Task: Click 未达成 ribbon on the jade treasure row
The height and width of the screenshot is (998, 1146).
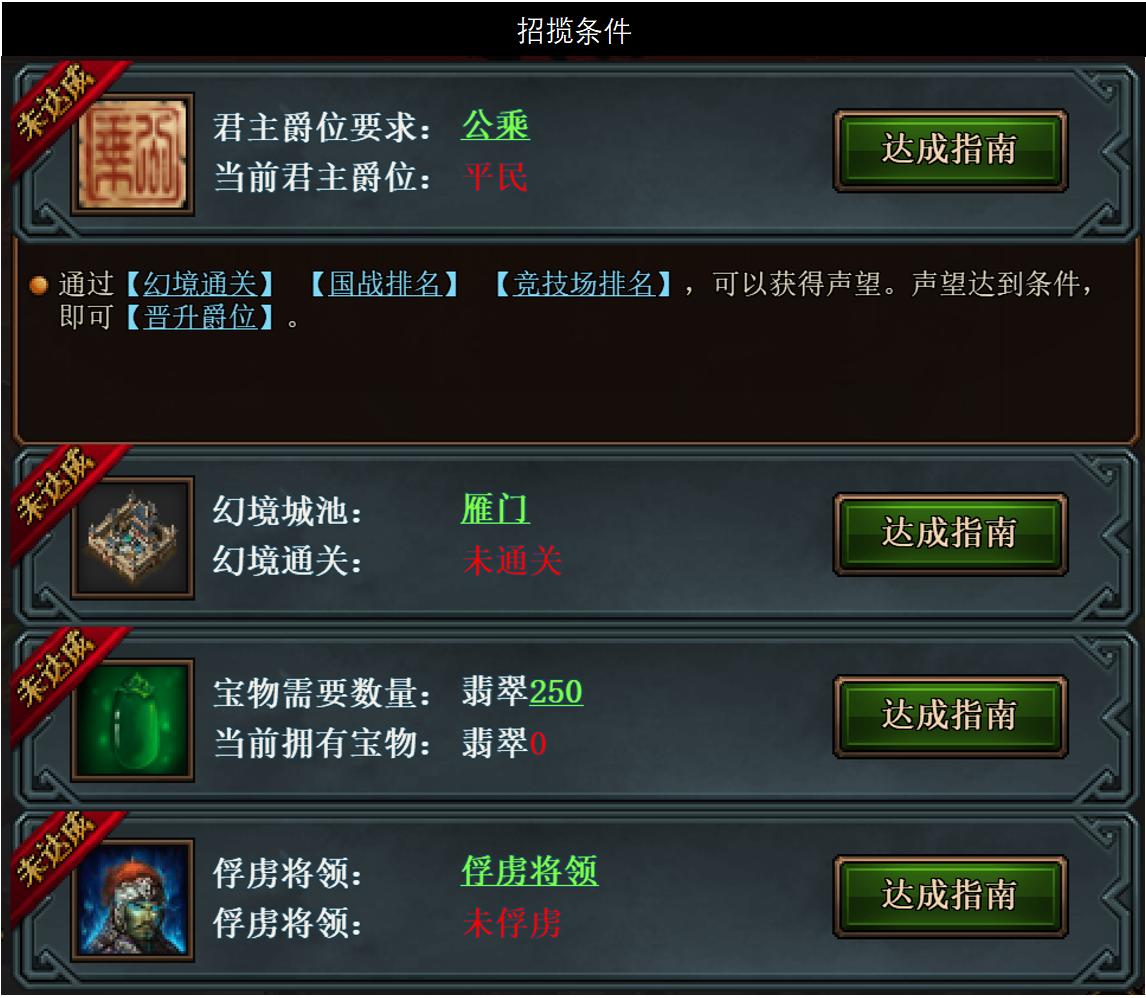Action: (x=62, y=675)
